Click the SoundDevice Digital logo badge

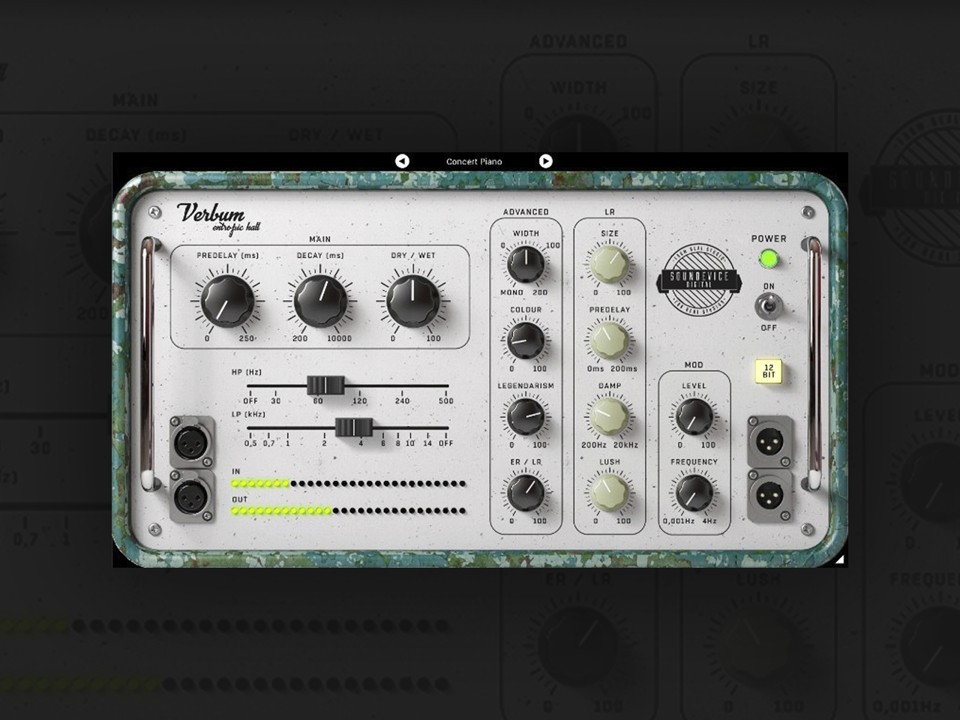pyautogui.click(x=699, y=279)
